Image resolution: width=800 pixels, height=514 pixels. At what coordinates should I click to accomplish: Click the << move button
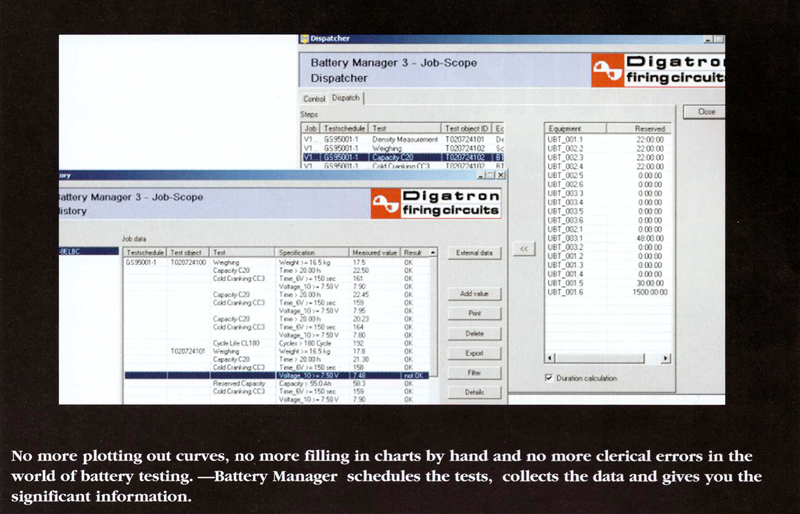point(524,249)
